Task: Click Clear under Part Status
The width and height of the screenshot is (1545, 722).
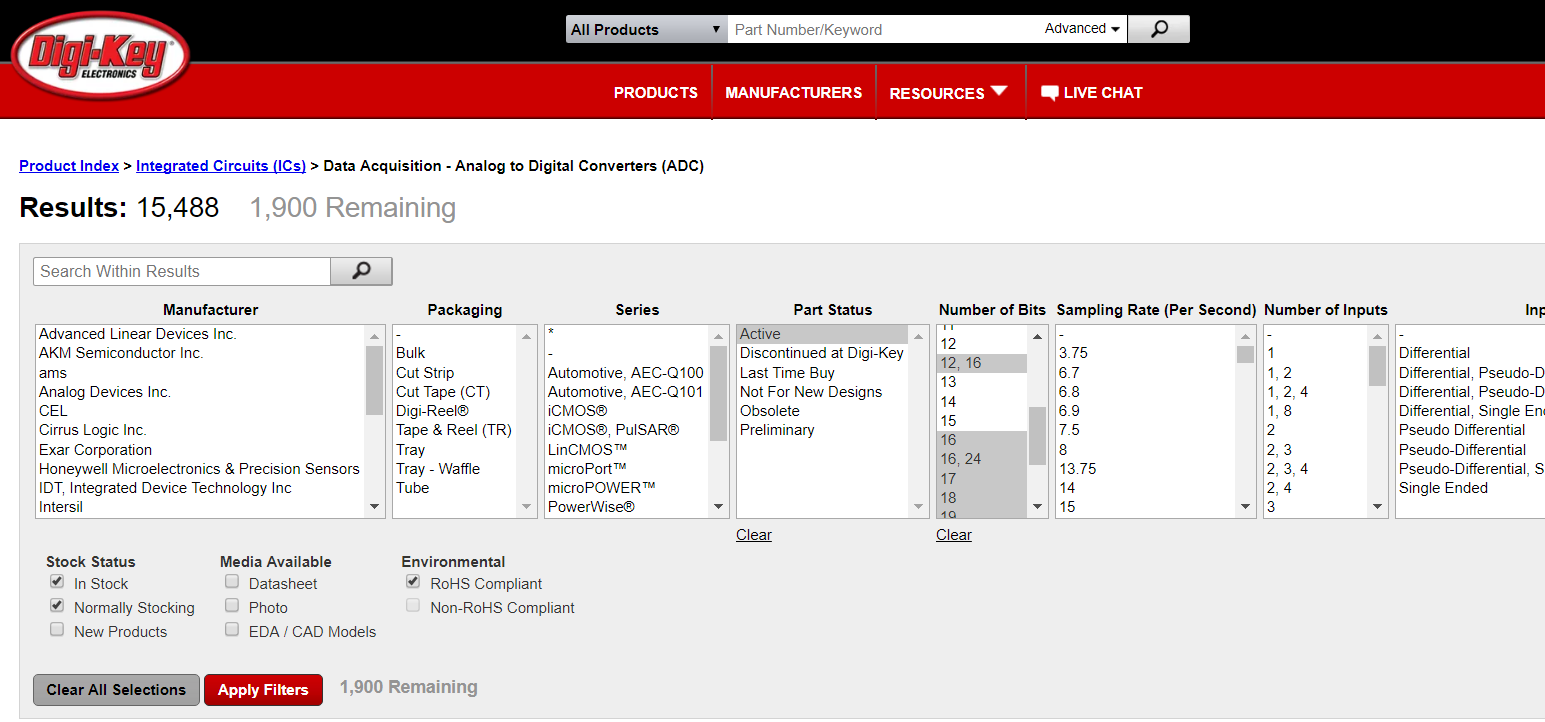Action: [754, 535]
